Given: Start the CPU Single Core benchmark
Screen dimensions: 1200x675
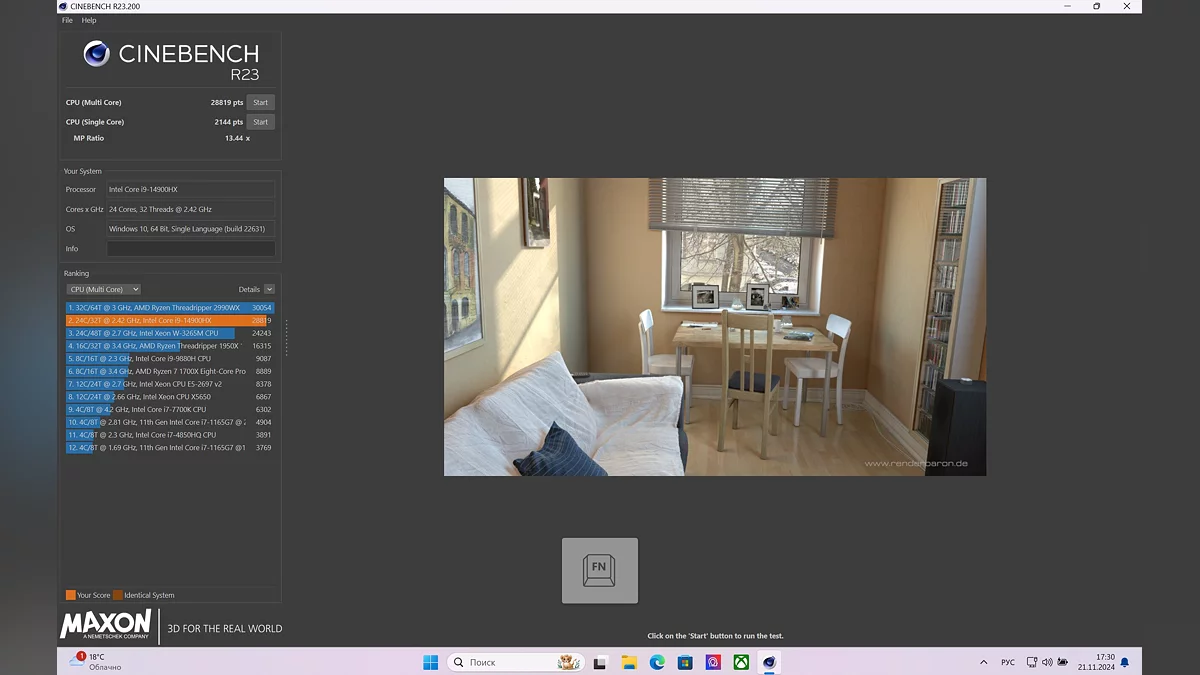Looking at the screenshot, I should (260, 122).
